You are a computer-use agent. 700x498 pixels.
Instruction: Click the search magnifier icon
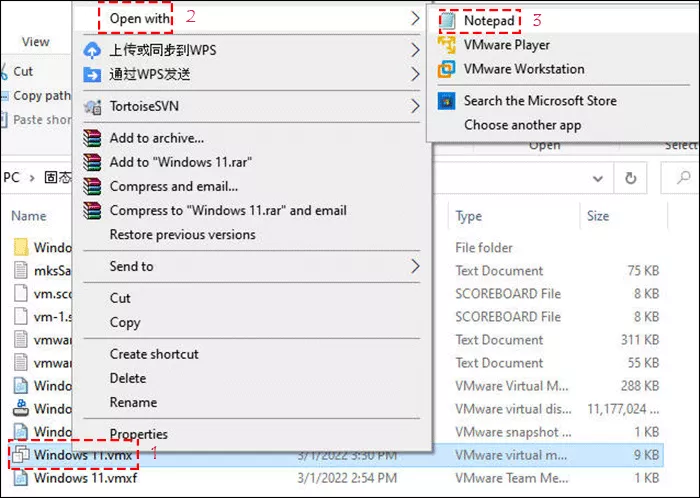click(x=683, y=178)
